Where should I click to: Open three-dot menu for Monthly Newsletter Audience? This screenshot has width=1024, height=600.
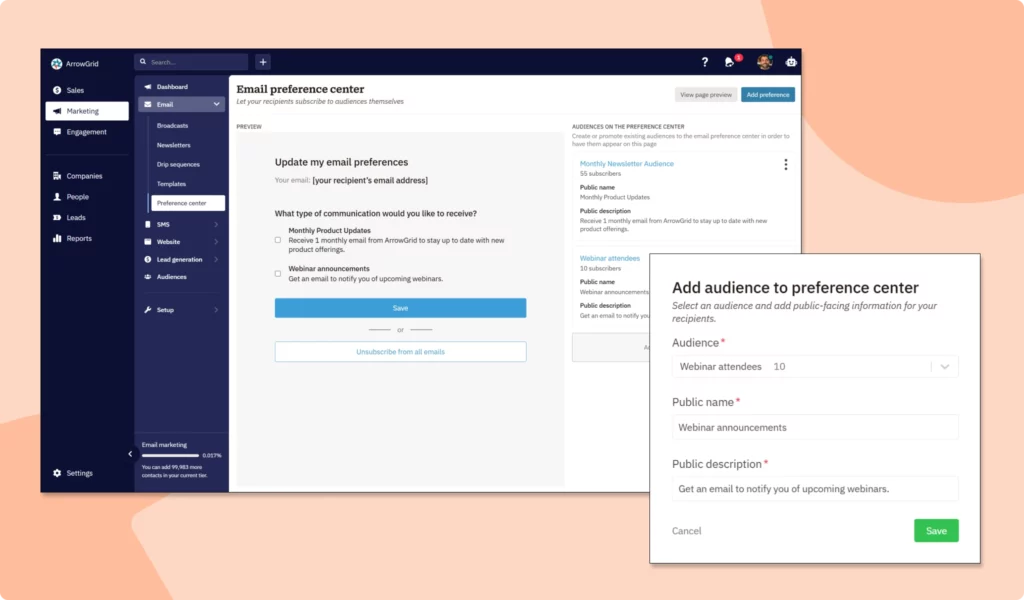click(785, 165)
